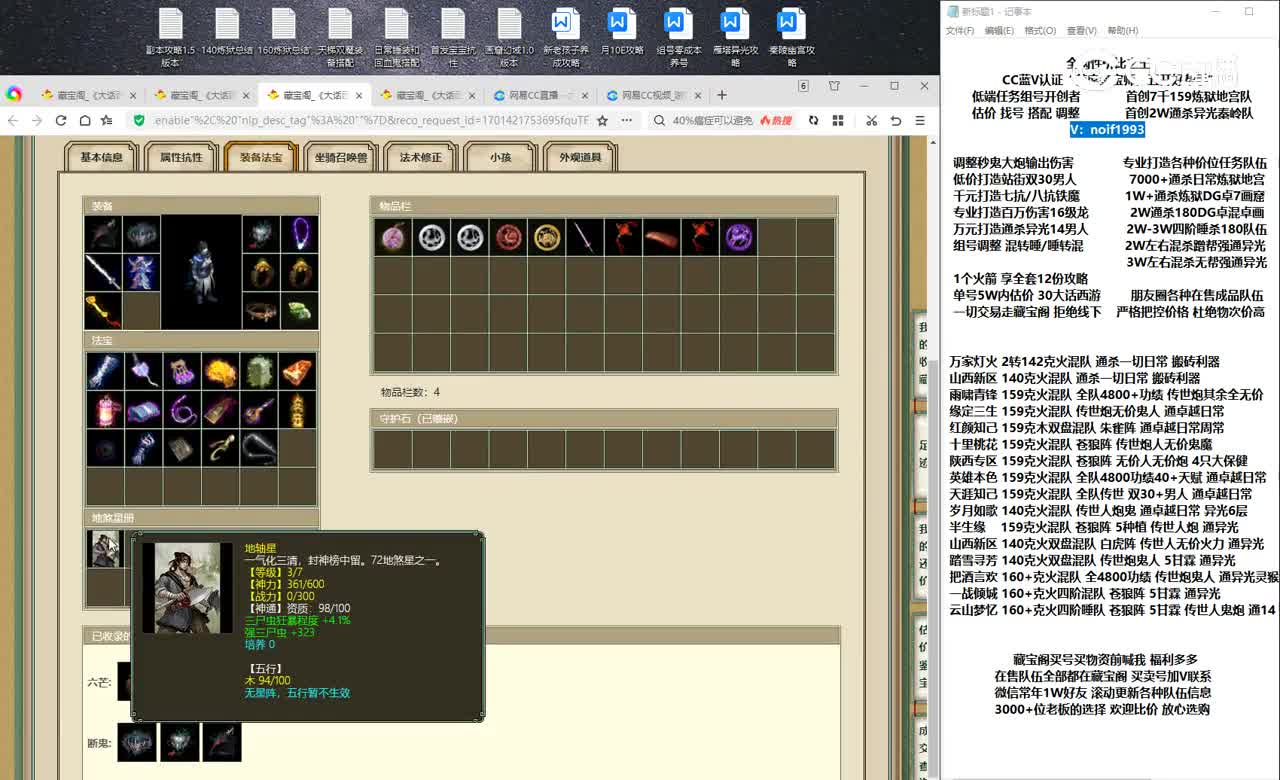Image resolution: width=1280 pixels, height=780 pixels.
Task: Click the gold ring inventory item
Action: tap(547, 237)
